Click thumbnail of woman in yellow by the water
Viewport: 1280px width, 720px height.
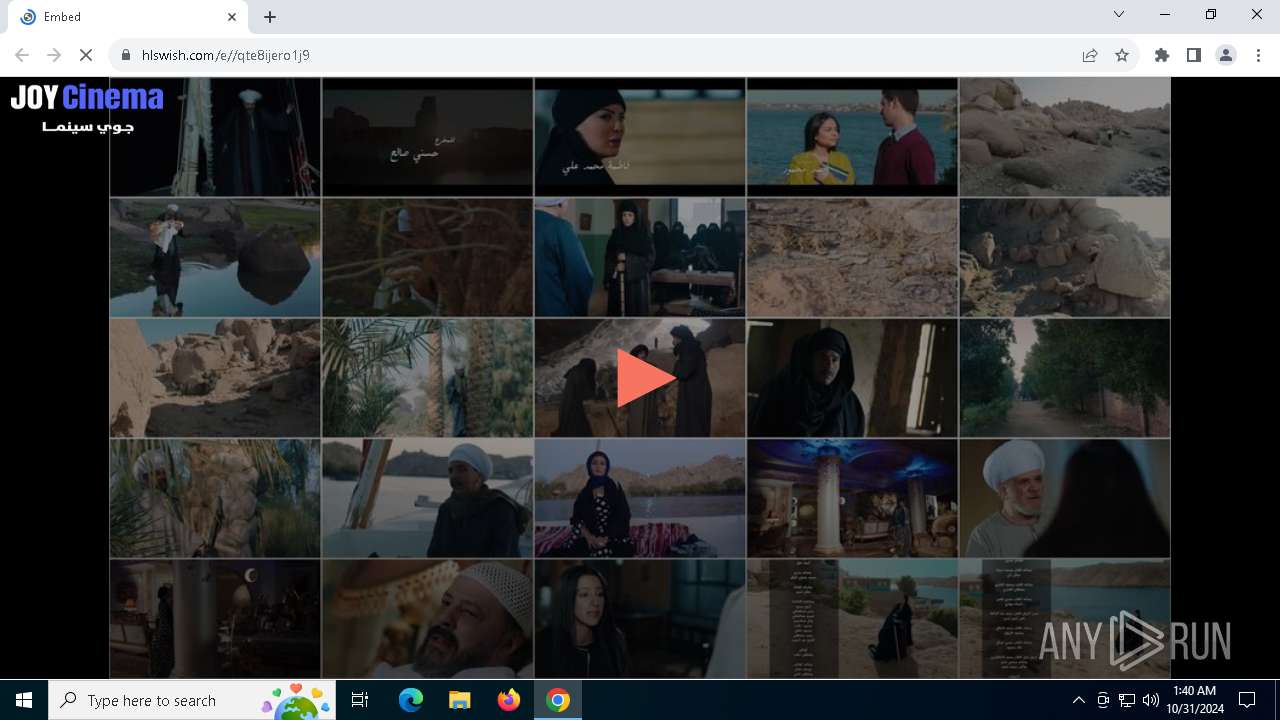tap(852, 137)
